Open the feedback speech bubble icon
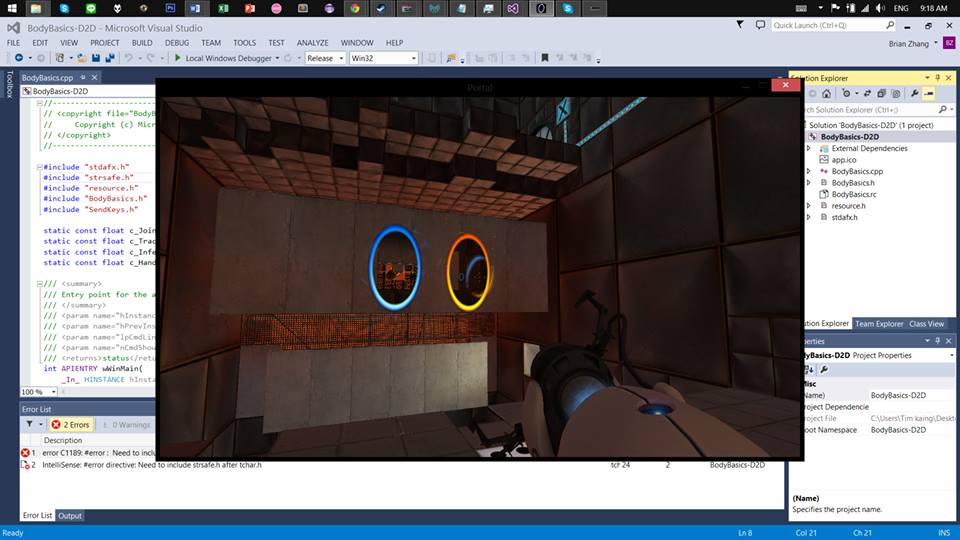The image size is (960, 540). coord(760,25)
